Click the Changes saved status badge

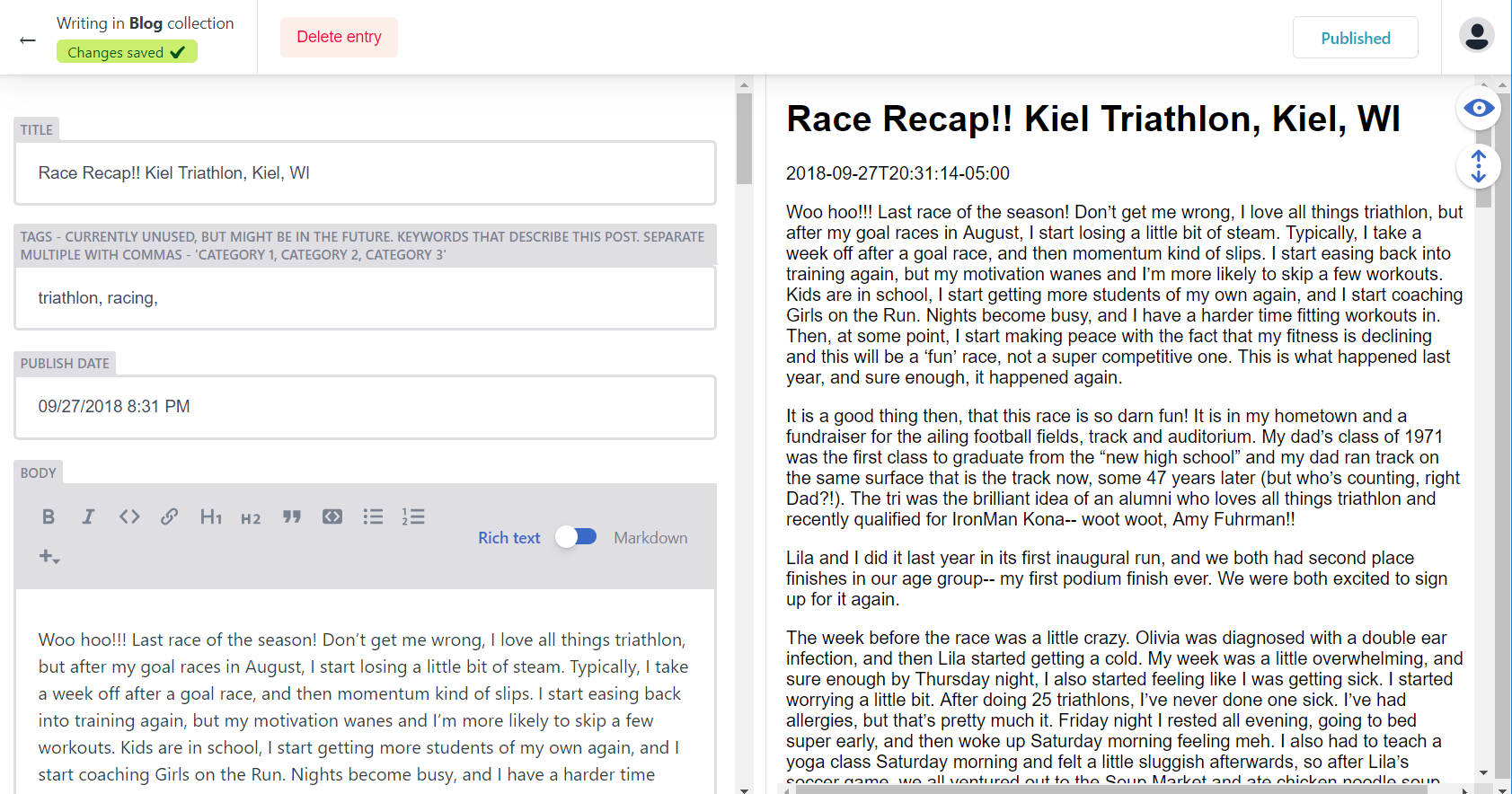127,52
